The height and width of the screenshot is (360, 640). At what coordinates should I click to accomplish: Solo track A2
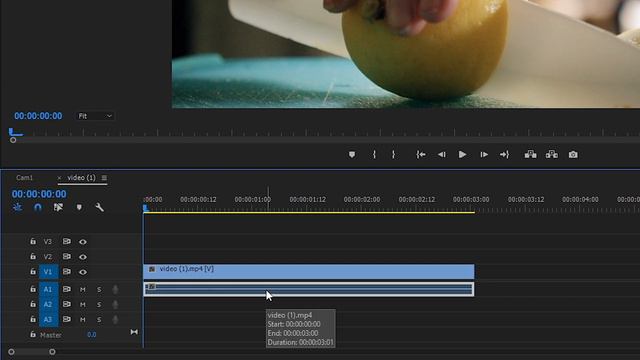pos(99,304)
